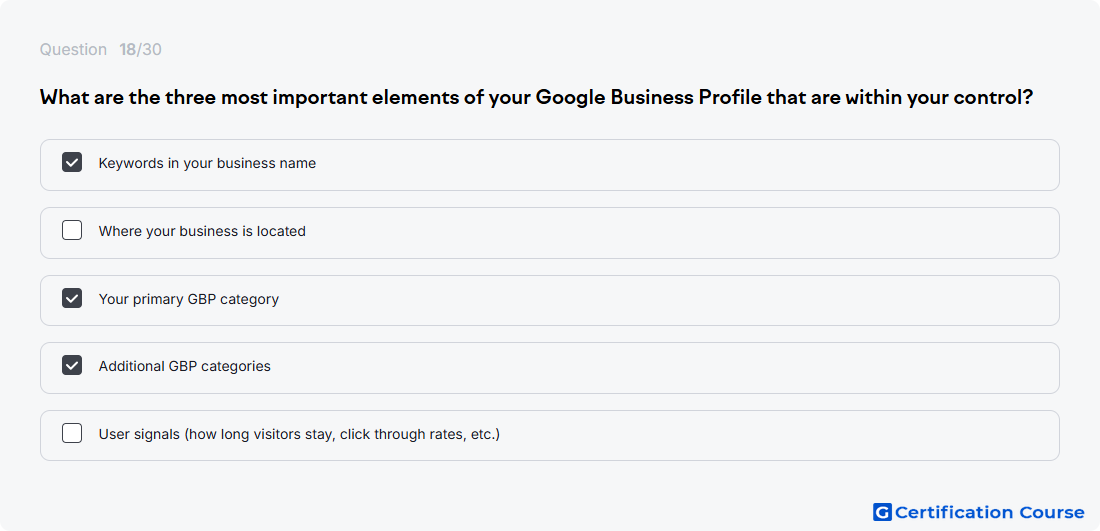Click blank space in the Additional GBP categories card
1100x531 pixels.
pyautogui.click(x=688, y=368)
